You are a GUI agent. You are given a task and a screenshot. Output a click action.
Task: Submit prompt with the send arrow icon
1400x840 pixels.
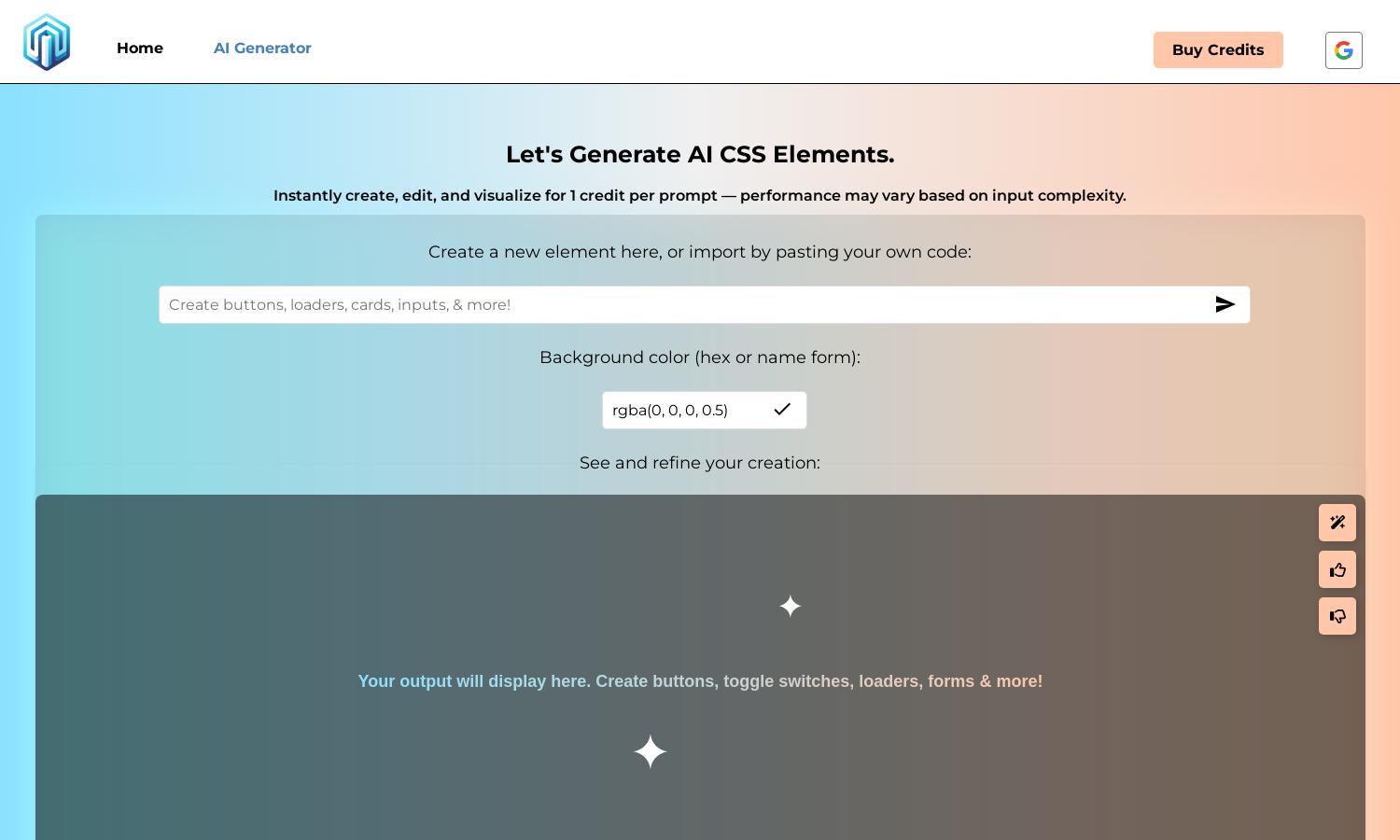pyautogui.click(x=1225, y=305)
